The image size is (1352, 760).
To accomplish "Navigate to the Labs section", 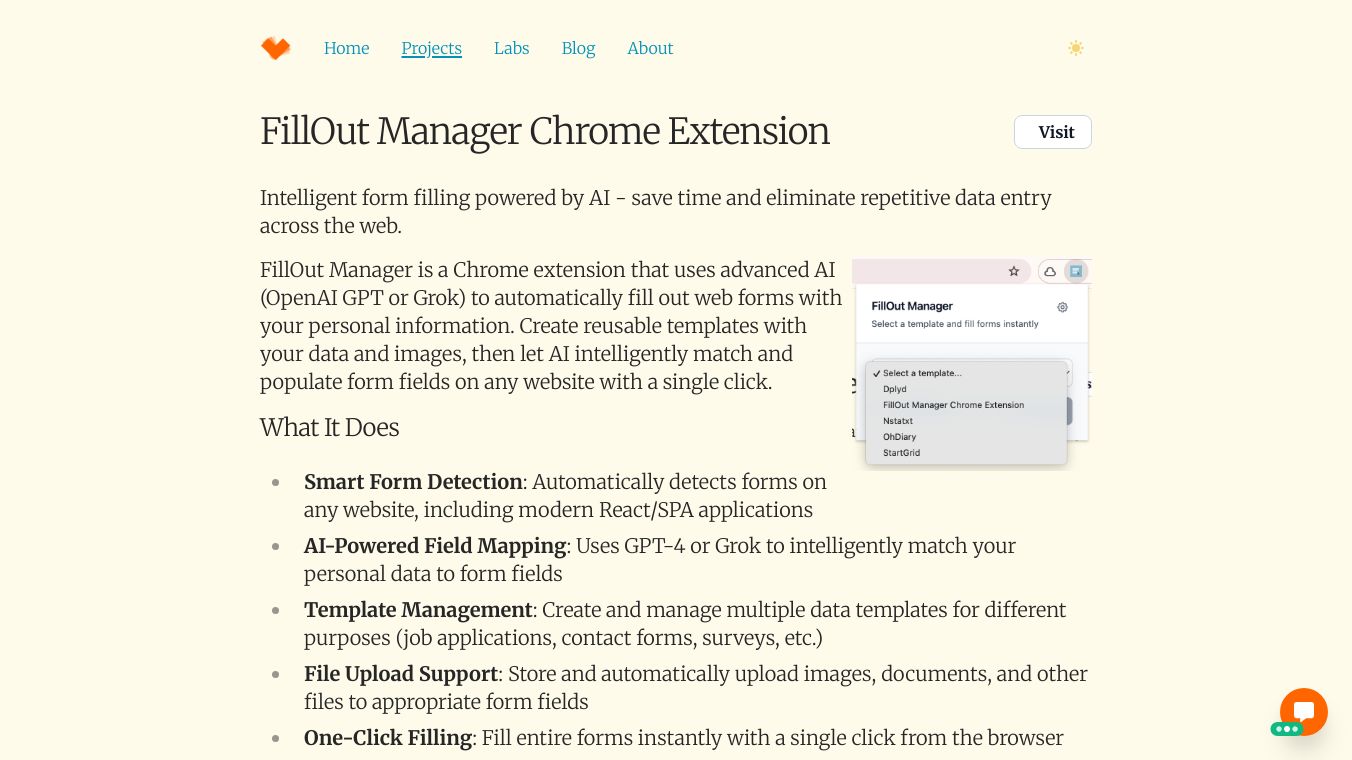I will coord(511,48).
